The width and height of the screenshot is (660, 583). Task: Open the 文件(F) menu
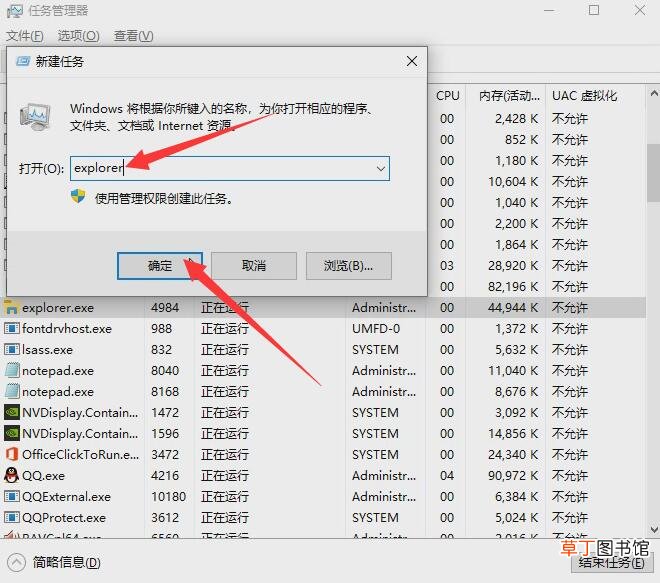point(25,36)
